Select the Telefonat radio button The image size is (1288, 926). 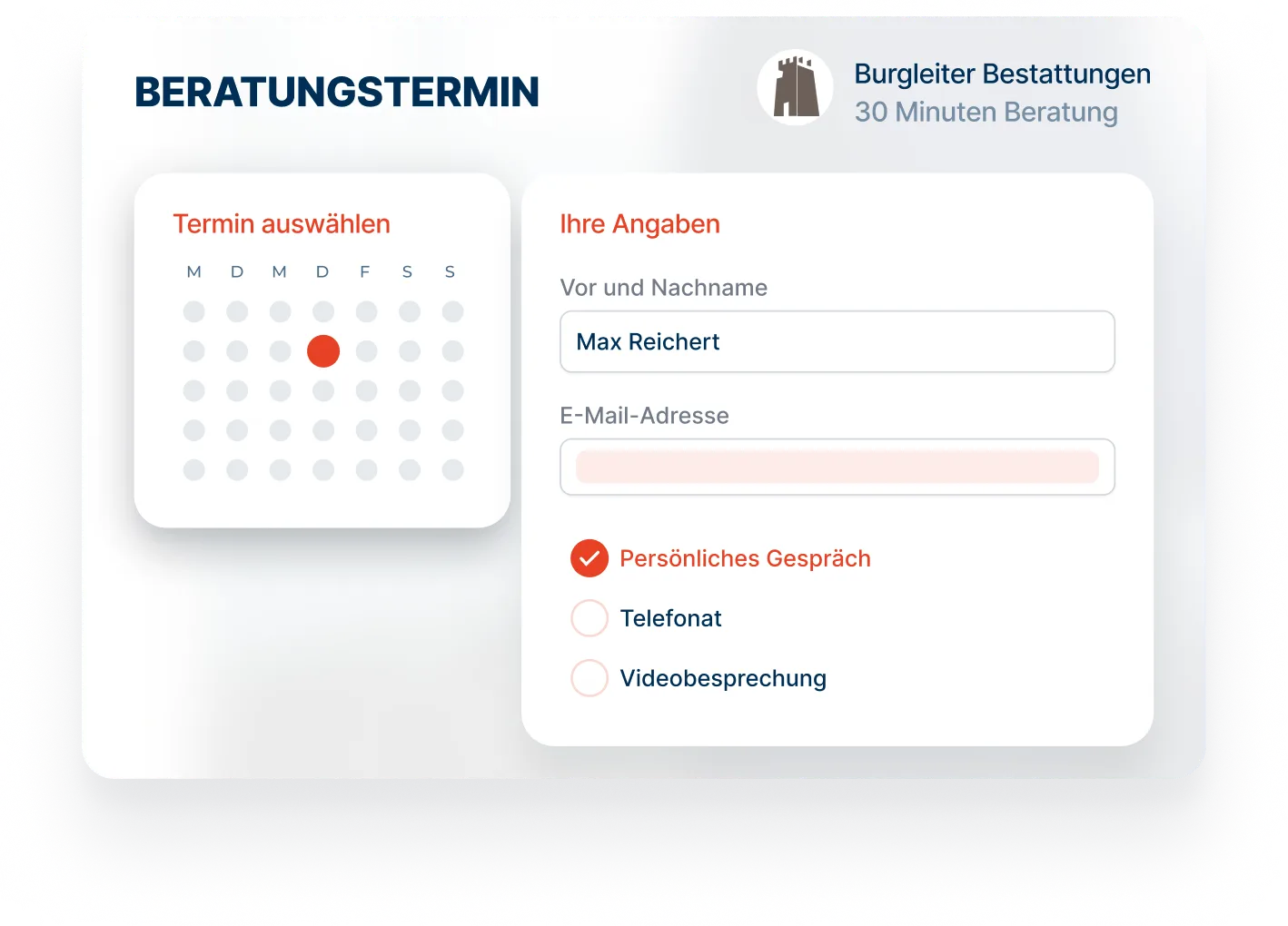[x=590, y=618]
